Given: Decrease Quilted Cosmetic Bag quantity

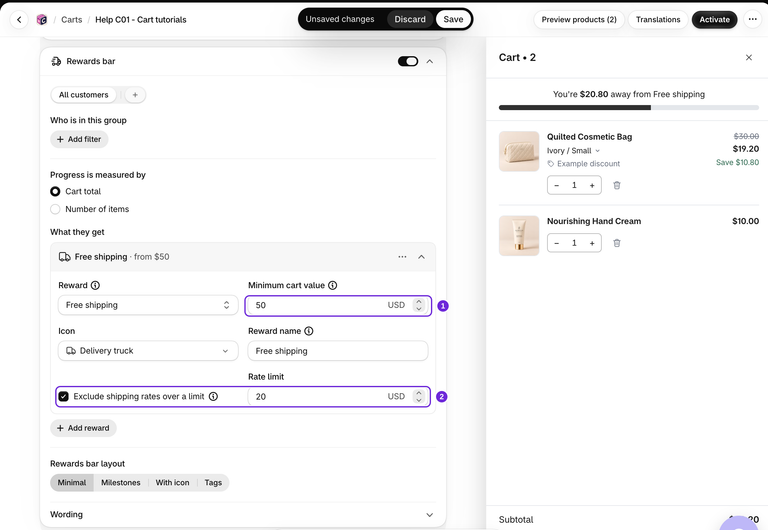Looking at the screenshot, I should pyautogui.click(x=556, y=185).
